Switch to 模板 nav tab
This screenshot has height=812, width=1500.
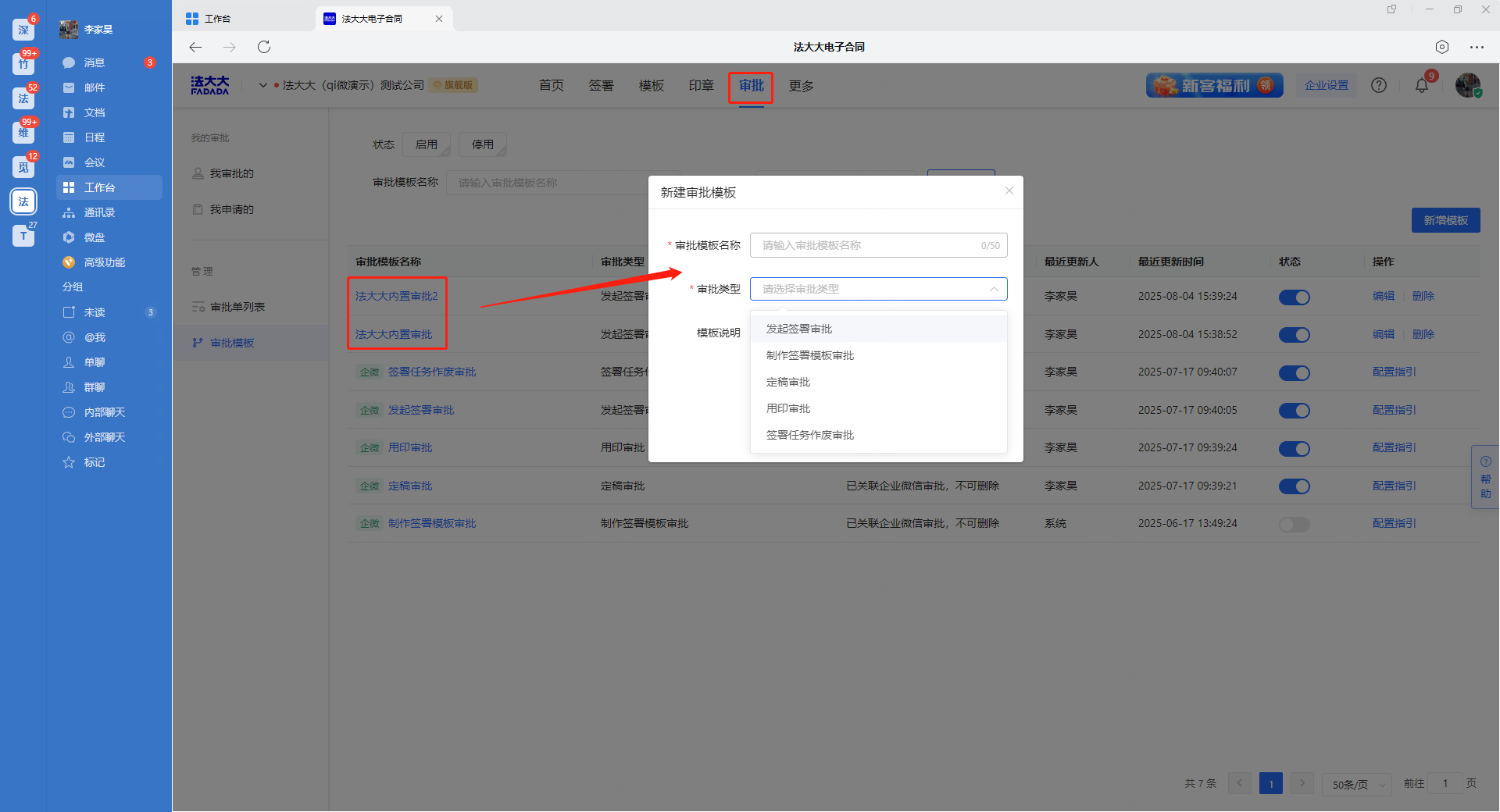pos(652,86)
